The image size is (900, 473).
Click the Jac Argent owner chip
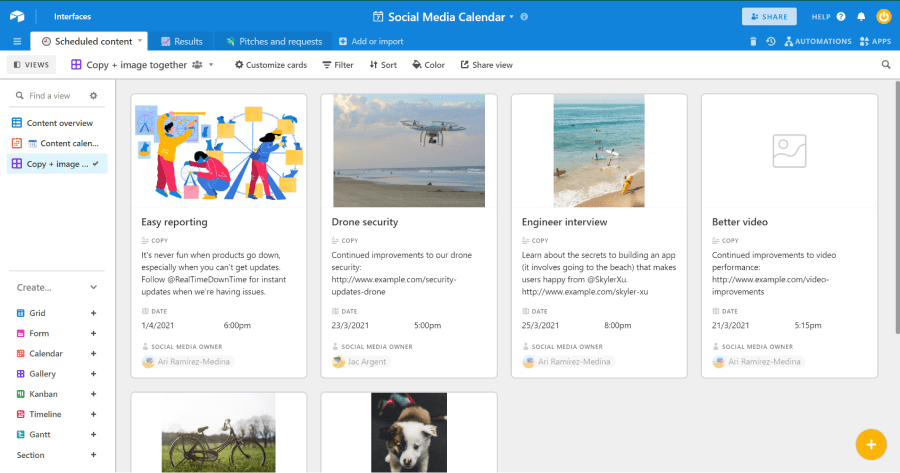[360, 362]
